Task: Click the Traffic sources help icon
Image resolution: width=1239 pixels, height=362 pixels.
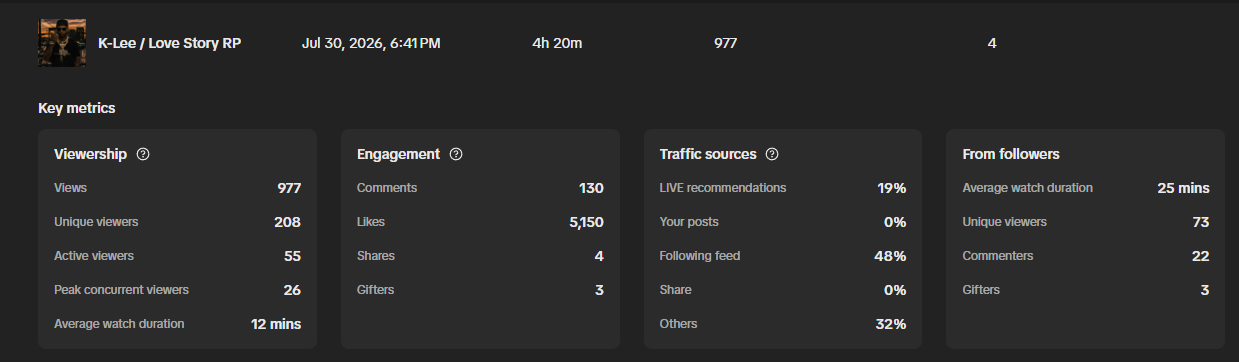Action: pos(772,154)
